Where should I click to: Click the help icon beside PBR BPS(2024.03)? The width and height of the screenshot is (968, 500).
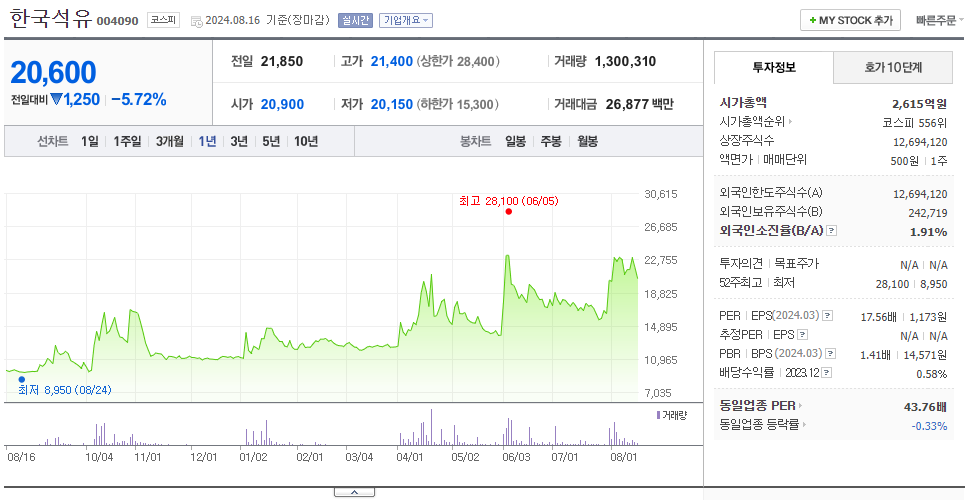coord(832,354)
